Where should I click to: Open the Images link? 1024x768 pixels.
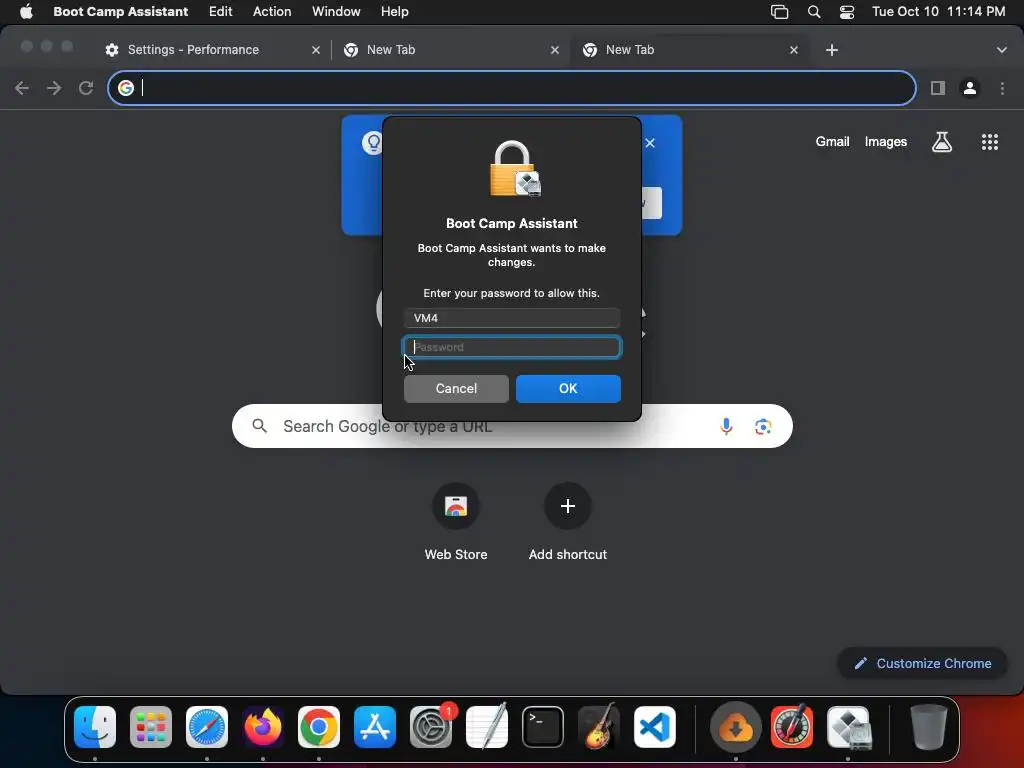click(886, 142)
